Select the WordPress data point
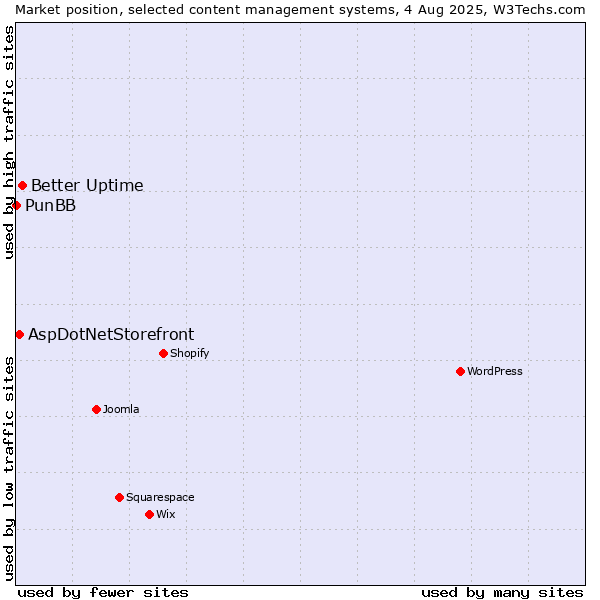 [x=460, y=371]
